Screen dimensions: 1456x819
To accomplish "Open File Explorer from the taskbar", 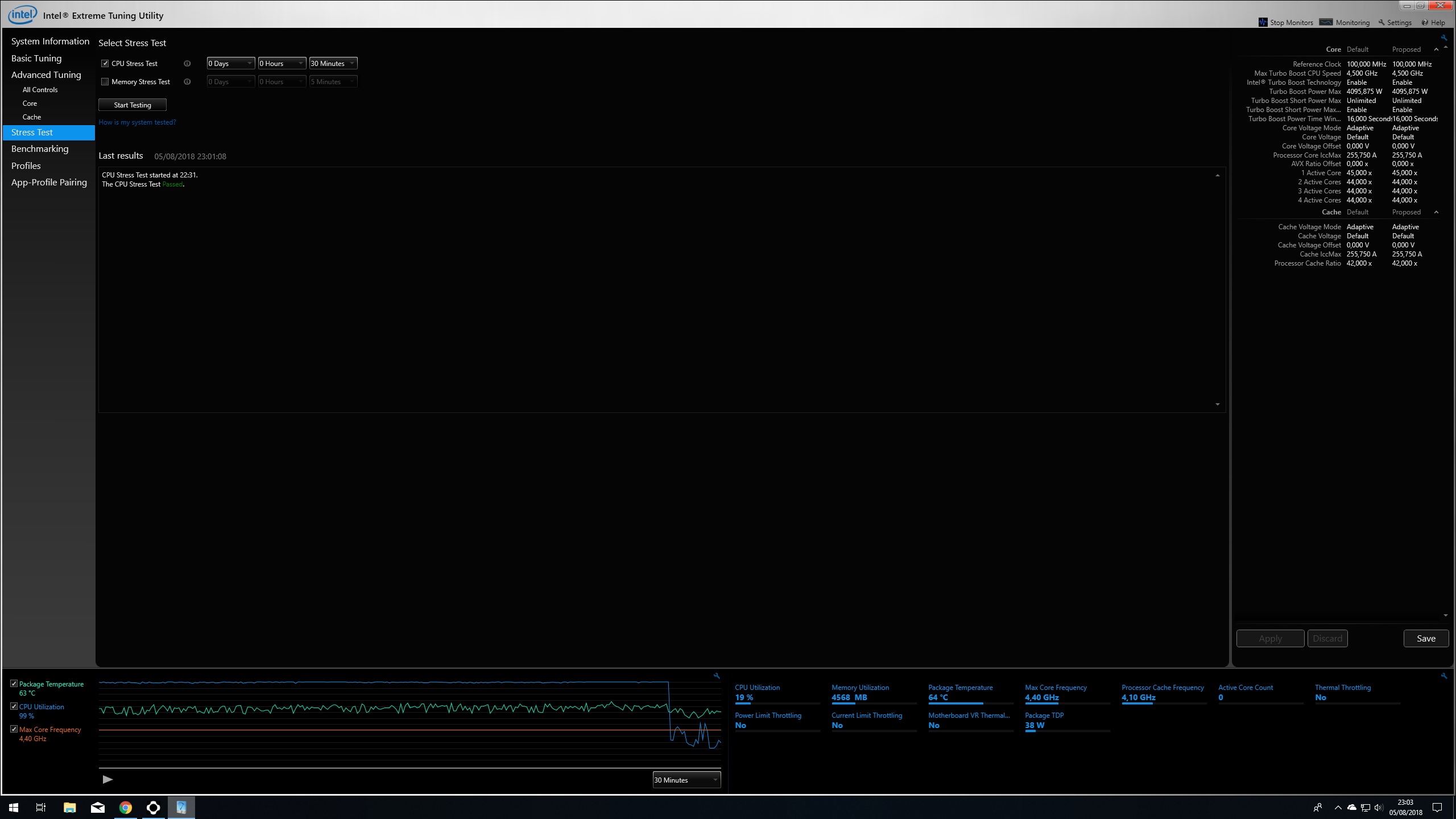I will click(x=69, y=808).
